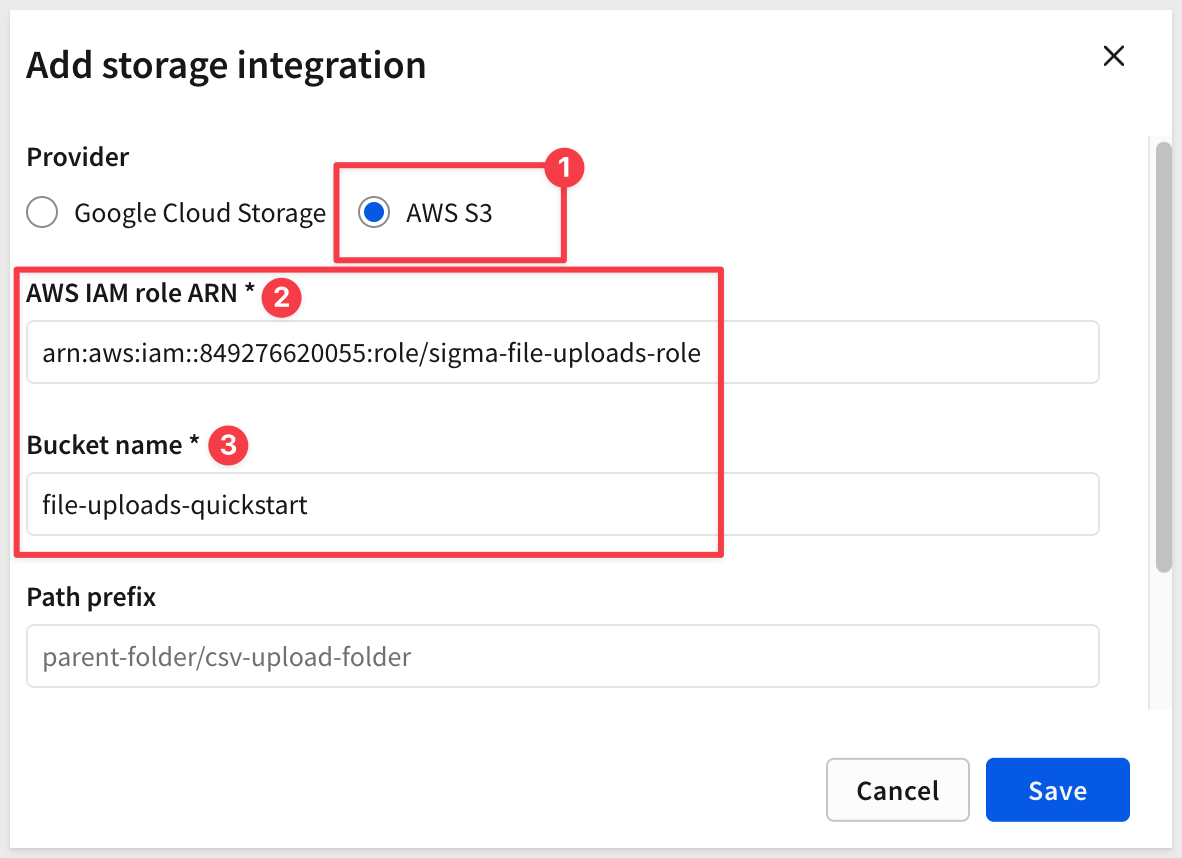Click the 'Path prefix' field label

[91, 597]
